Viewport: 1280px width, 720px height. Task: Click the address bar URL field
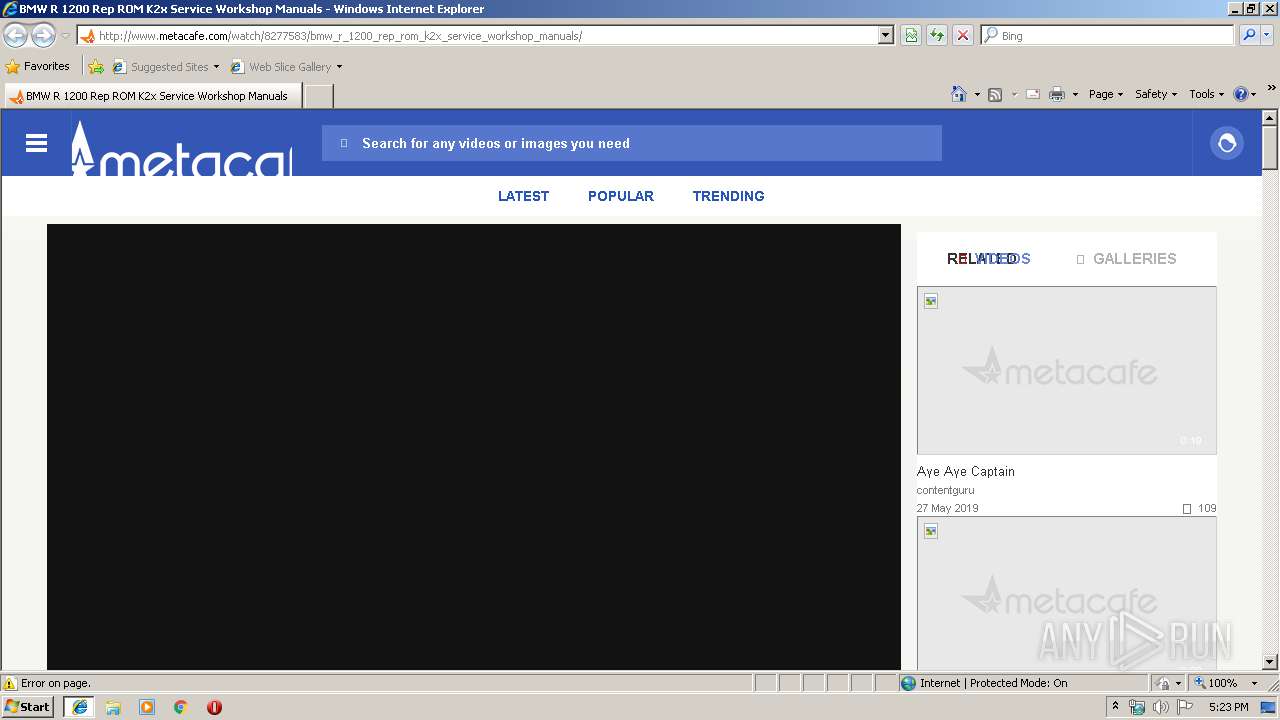[478, 36]
